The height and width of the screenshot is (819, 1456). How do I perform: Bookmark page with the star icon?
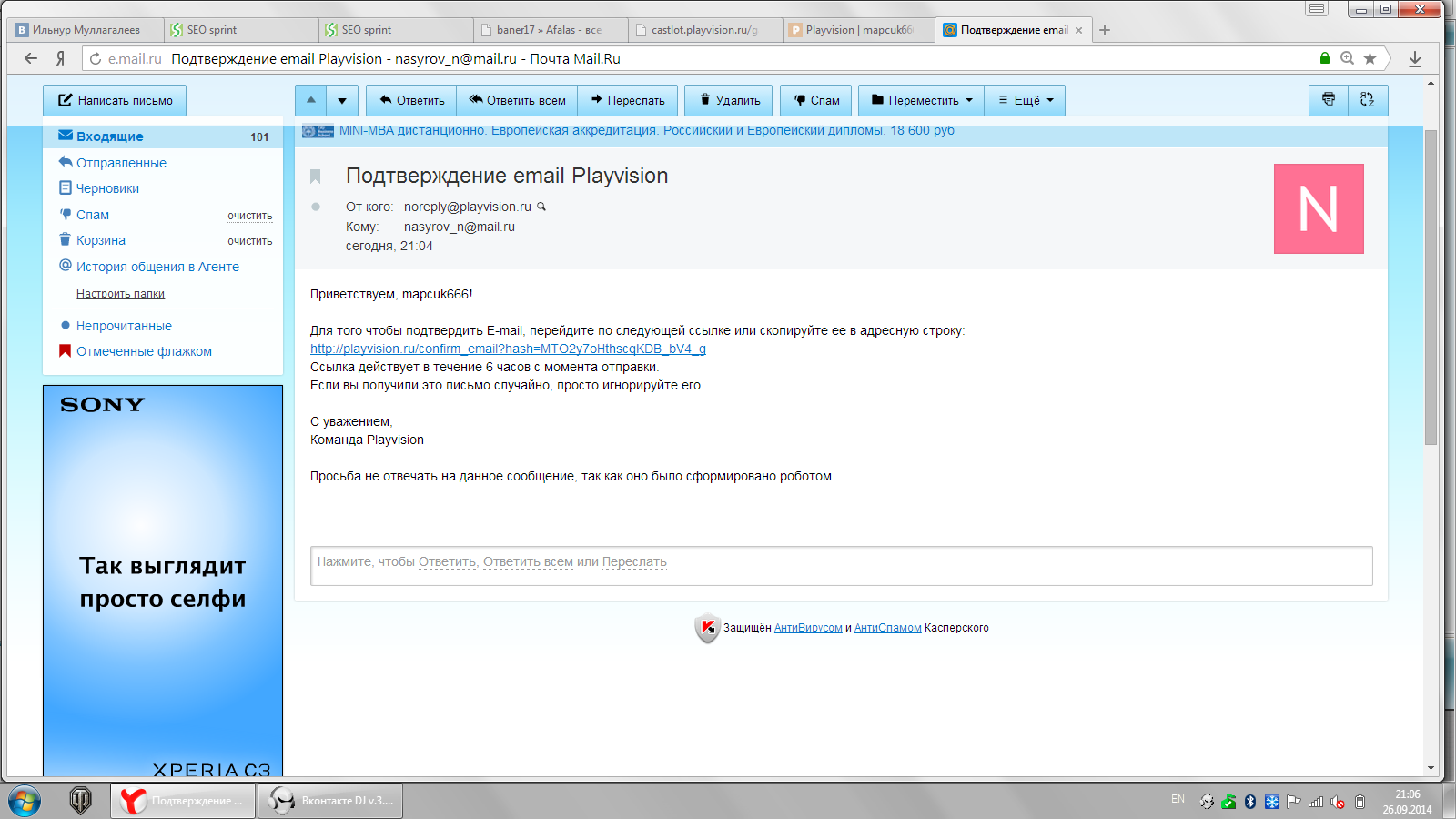tap(1370, 58)
